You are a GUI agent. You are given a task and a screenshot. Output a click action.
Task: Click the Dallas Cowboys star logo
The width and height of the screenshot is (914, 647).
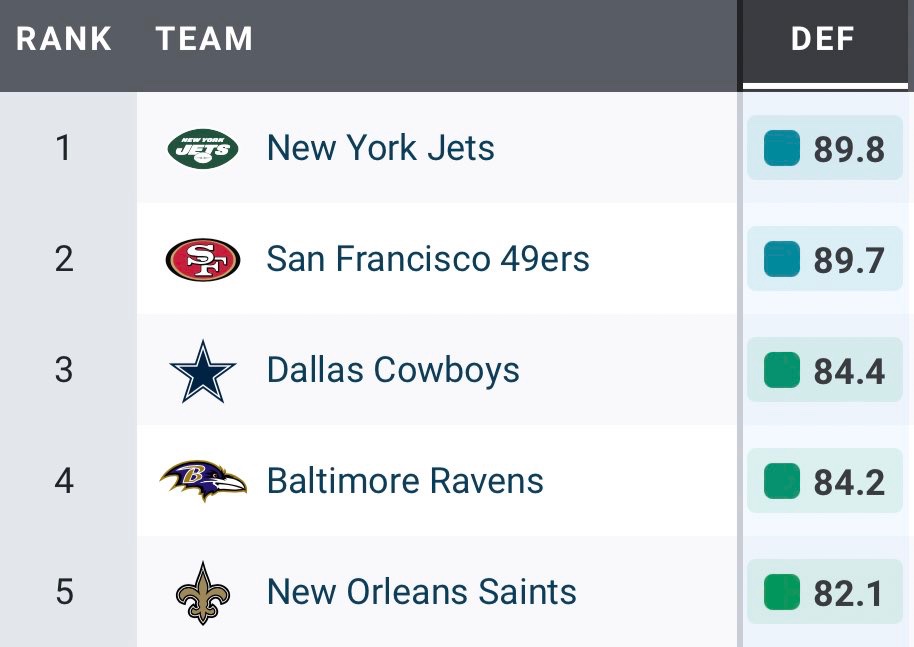tap(203, 372)
